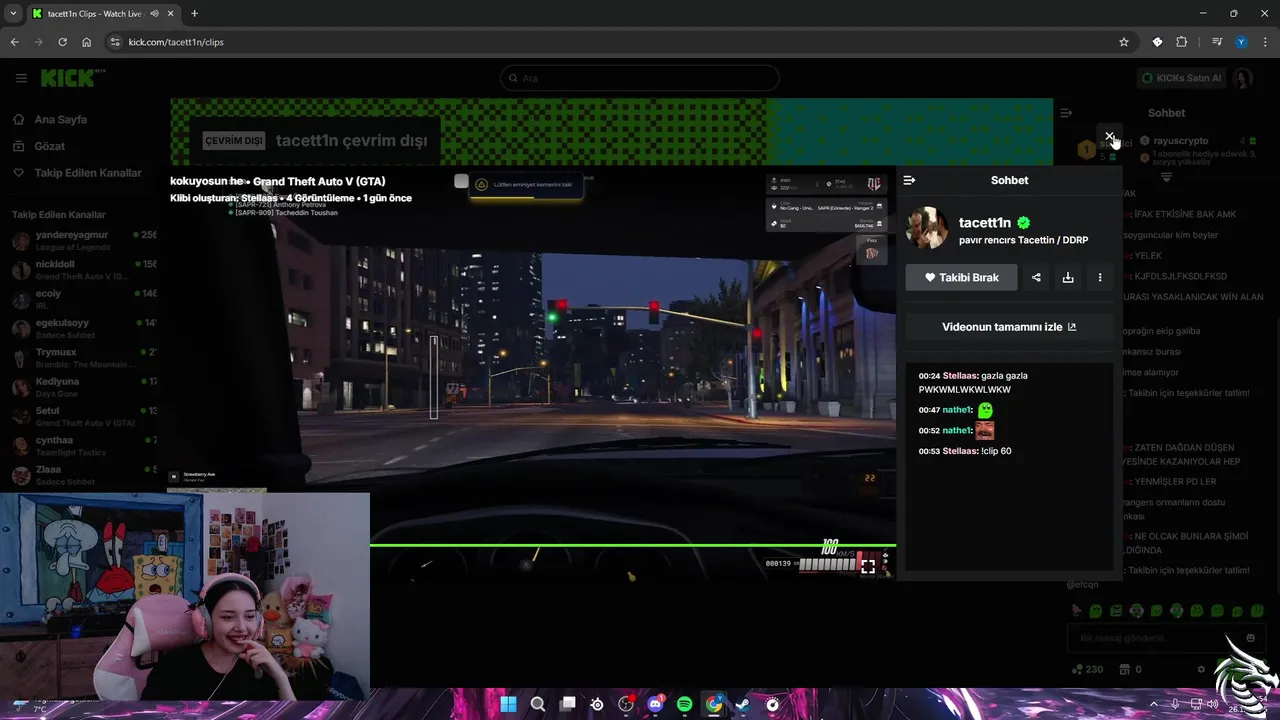Reload the page
Image resolution: width=1280 pixels, height=720 pixels.
(62, 42)
